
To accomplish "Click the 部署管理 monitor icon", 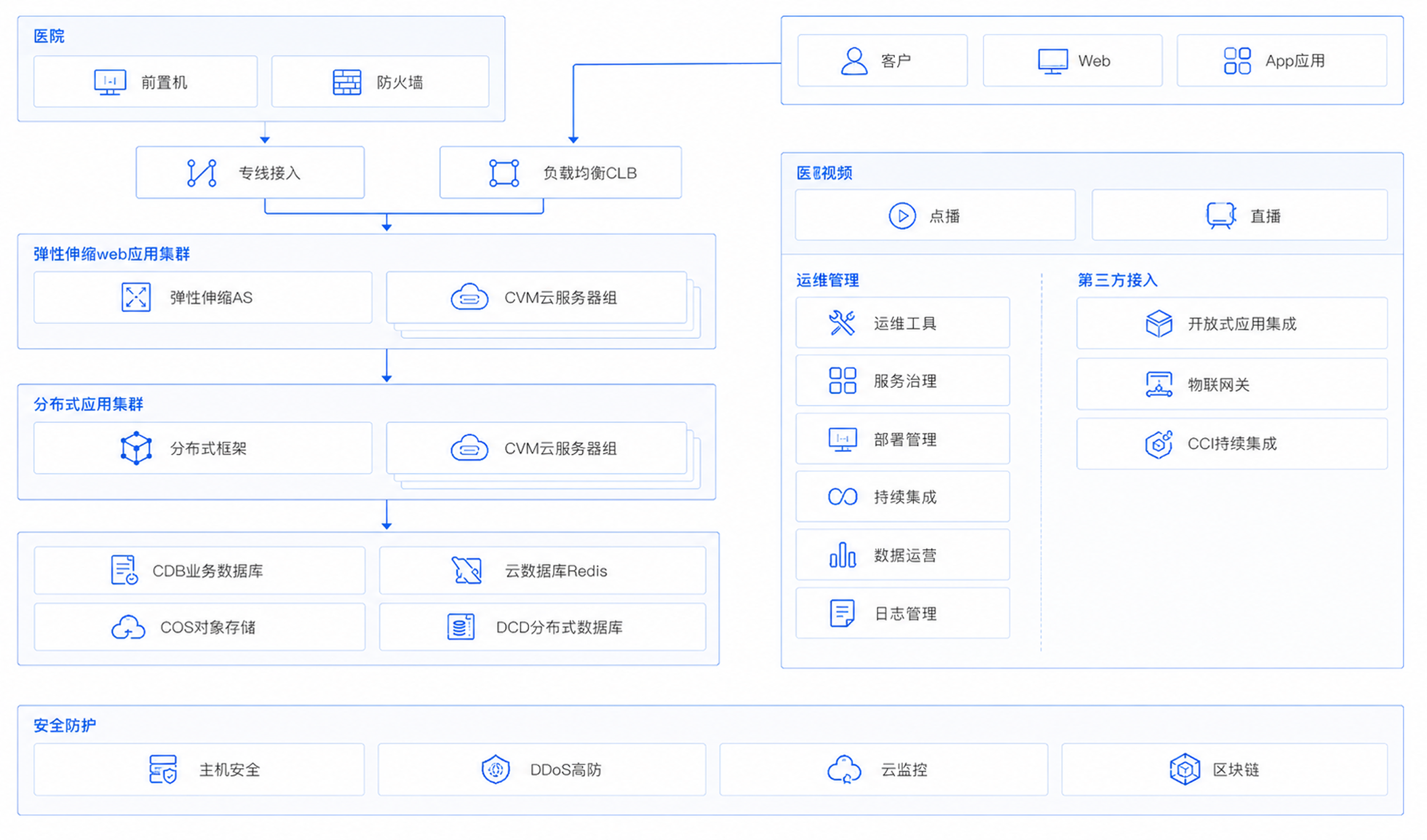I will [x=842, y=440].
